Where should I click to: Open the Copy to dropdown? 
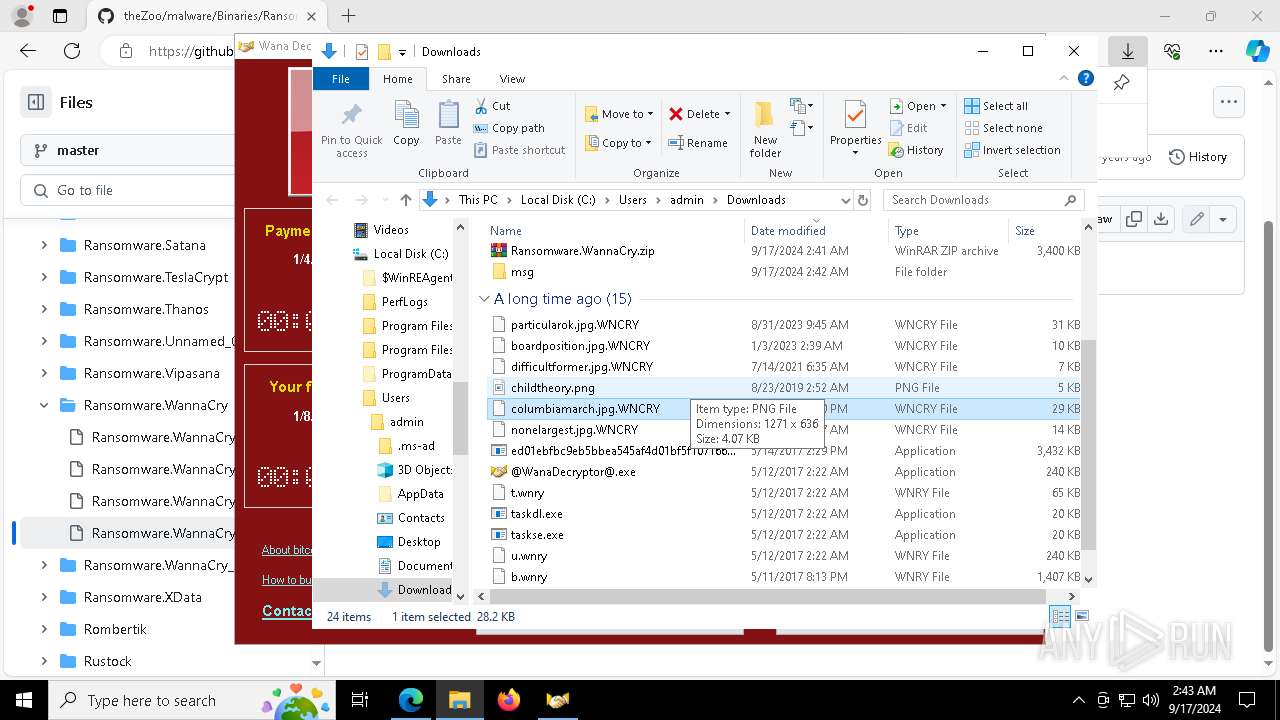pos(618,143)
